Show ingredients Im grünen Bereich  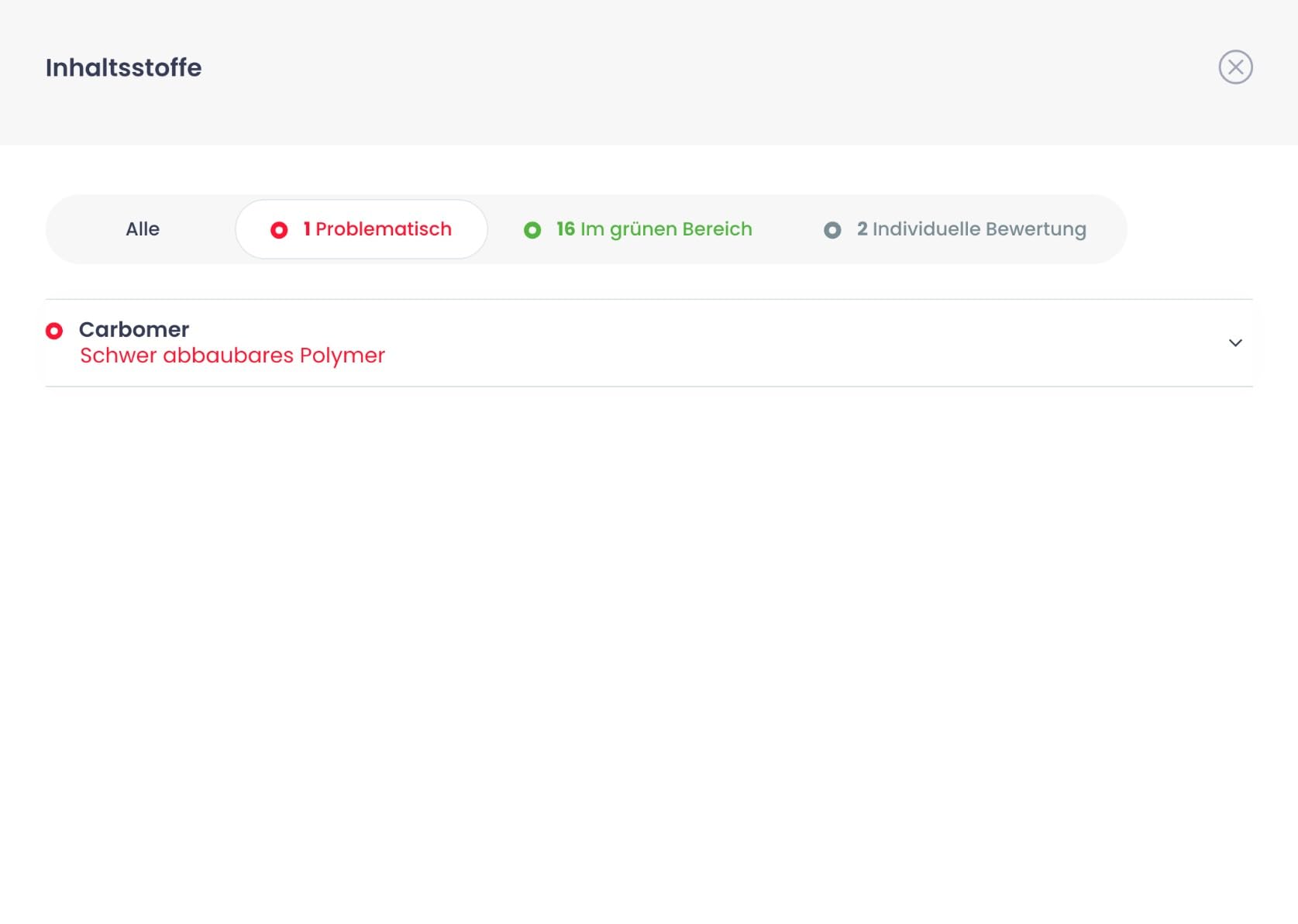[x=638, y=229]
